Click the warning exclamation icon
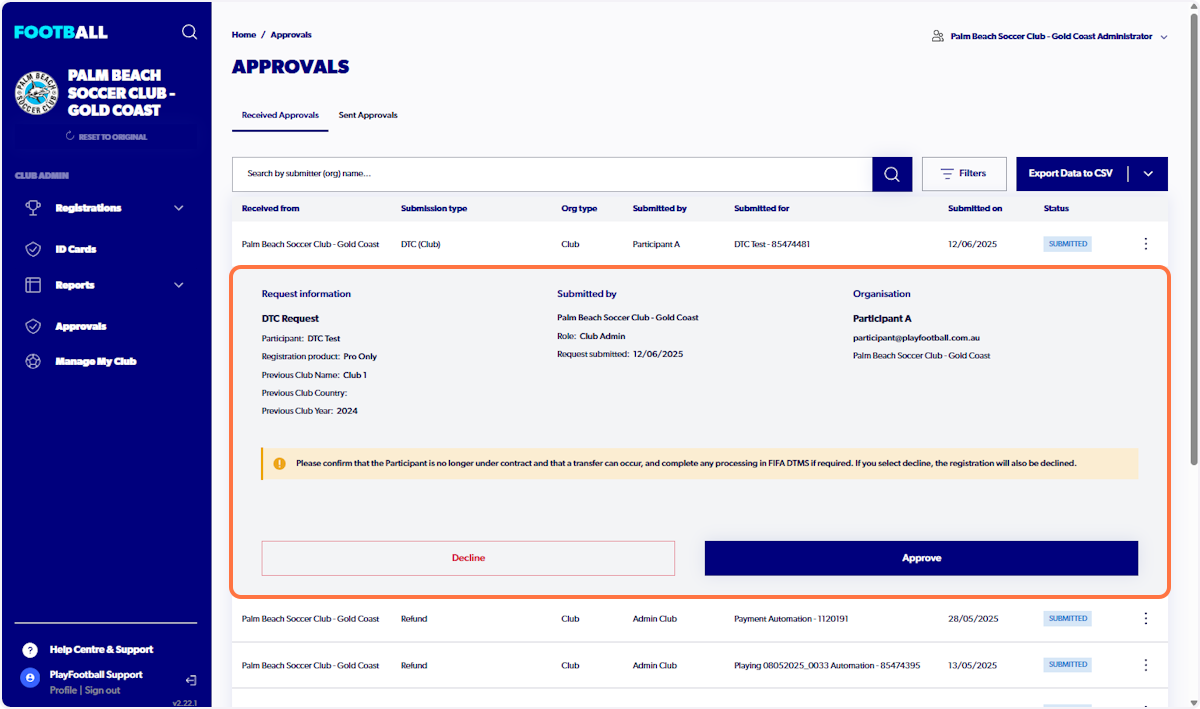The width and height of the screenshot is (1200, 709). (279, 464)
